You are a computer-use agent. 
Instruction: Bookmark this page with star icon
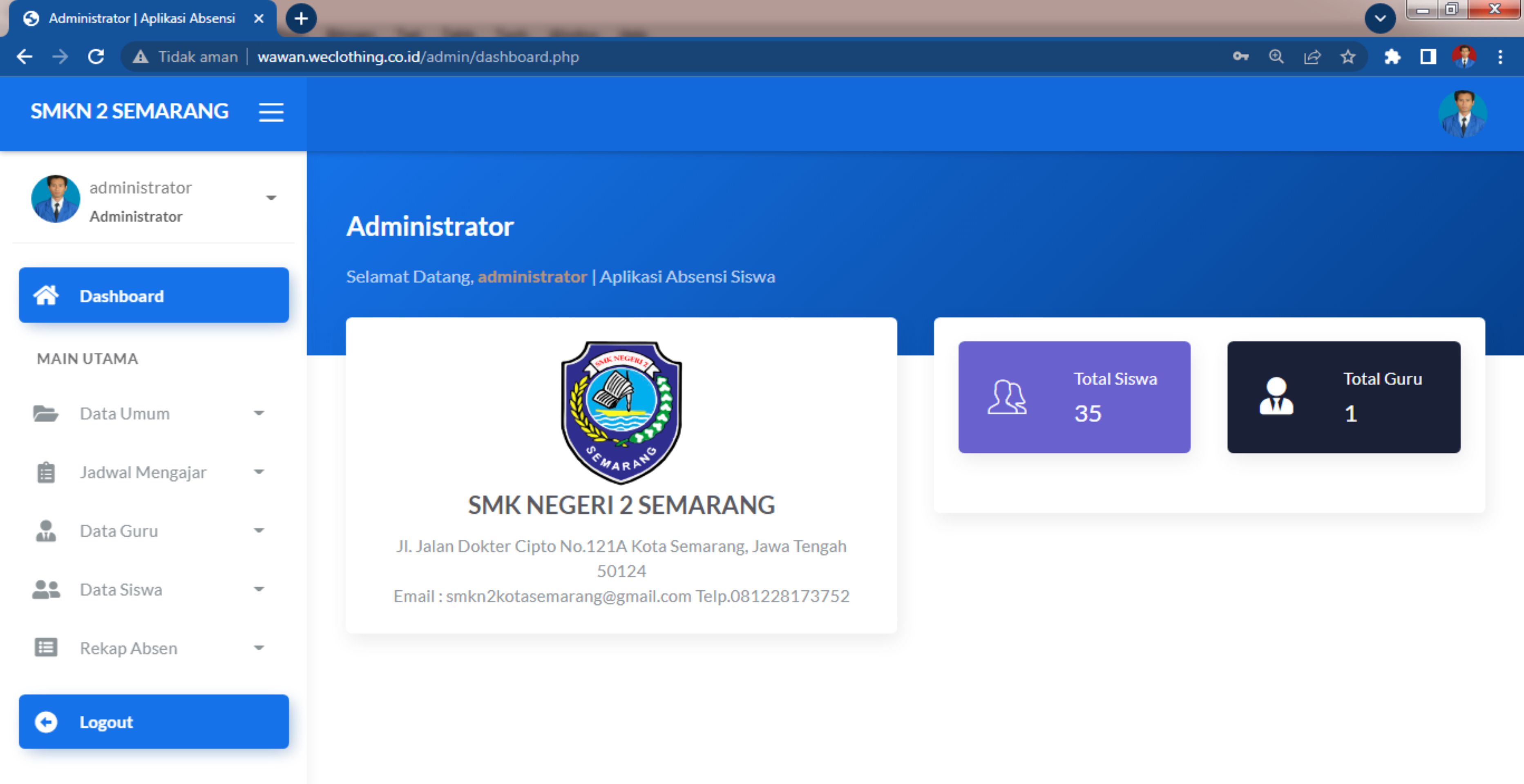pyautogui.click(x=1348, y=57)
